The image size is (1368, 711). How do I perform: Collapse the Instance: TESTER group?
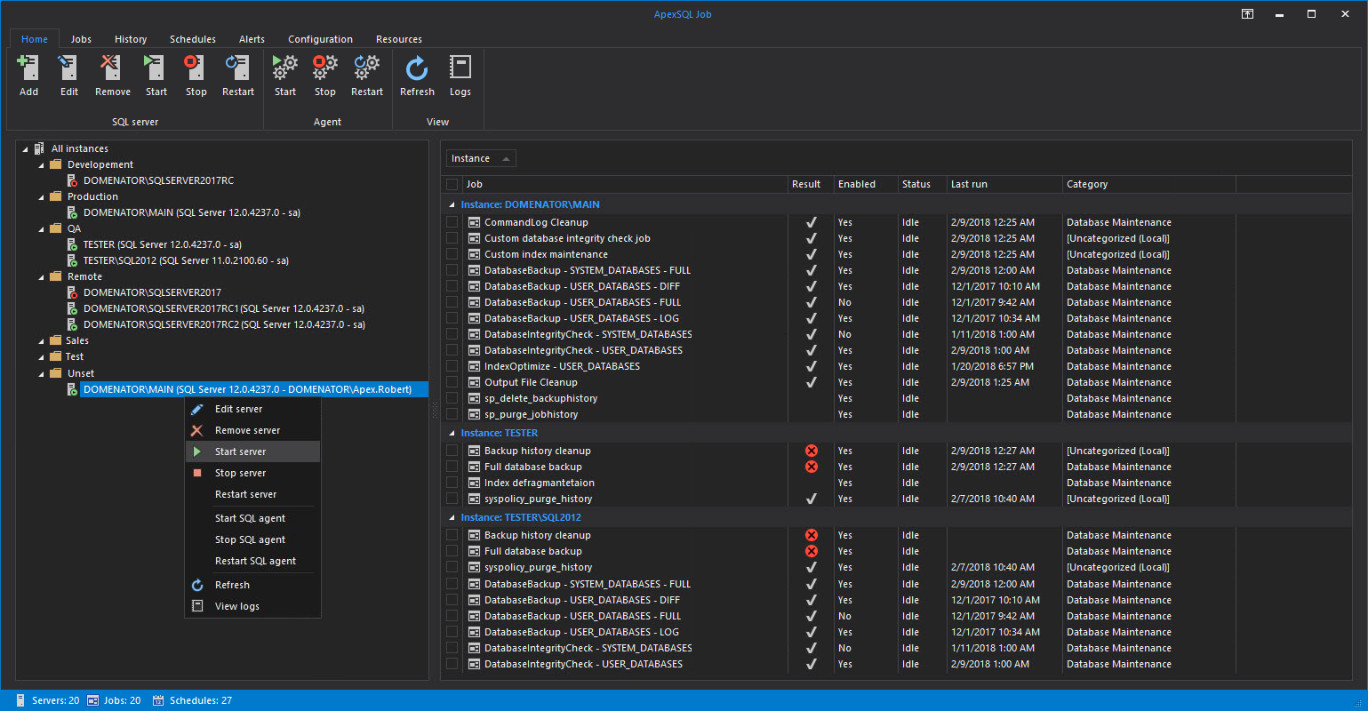(451, 434)
